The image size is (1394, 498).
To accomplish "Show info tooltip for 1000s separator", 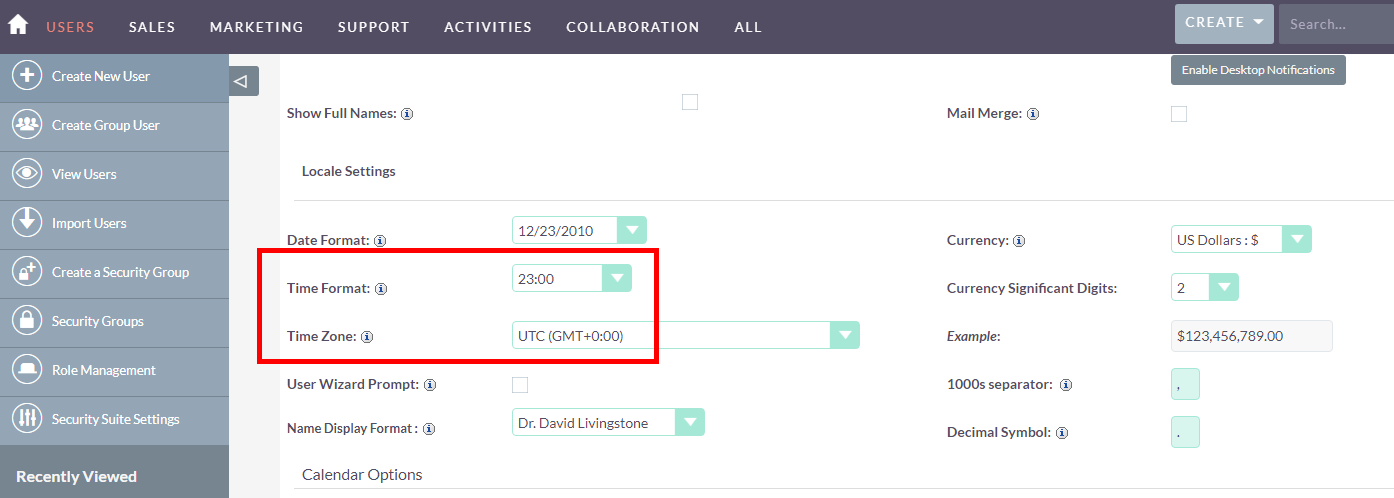I will tap(1066, 385).
